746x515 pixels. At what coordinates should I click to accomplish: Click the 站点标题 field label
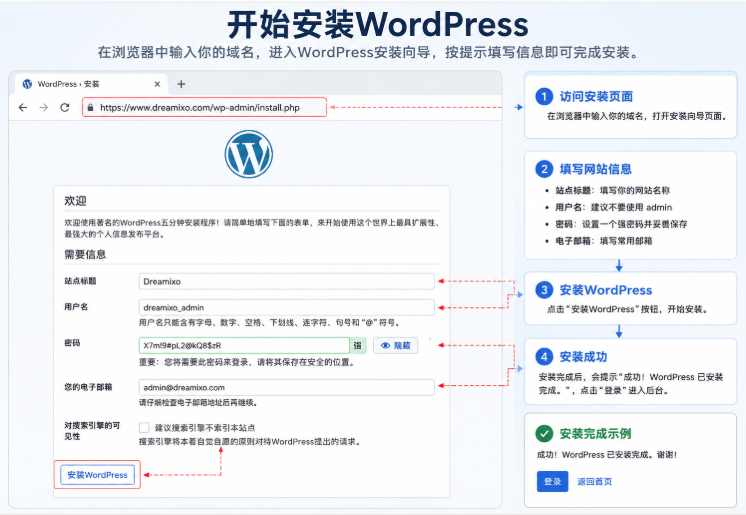[80, 281]
